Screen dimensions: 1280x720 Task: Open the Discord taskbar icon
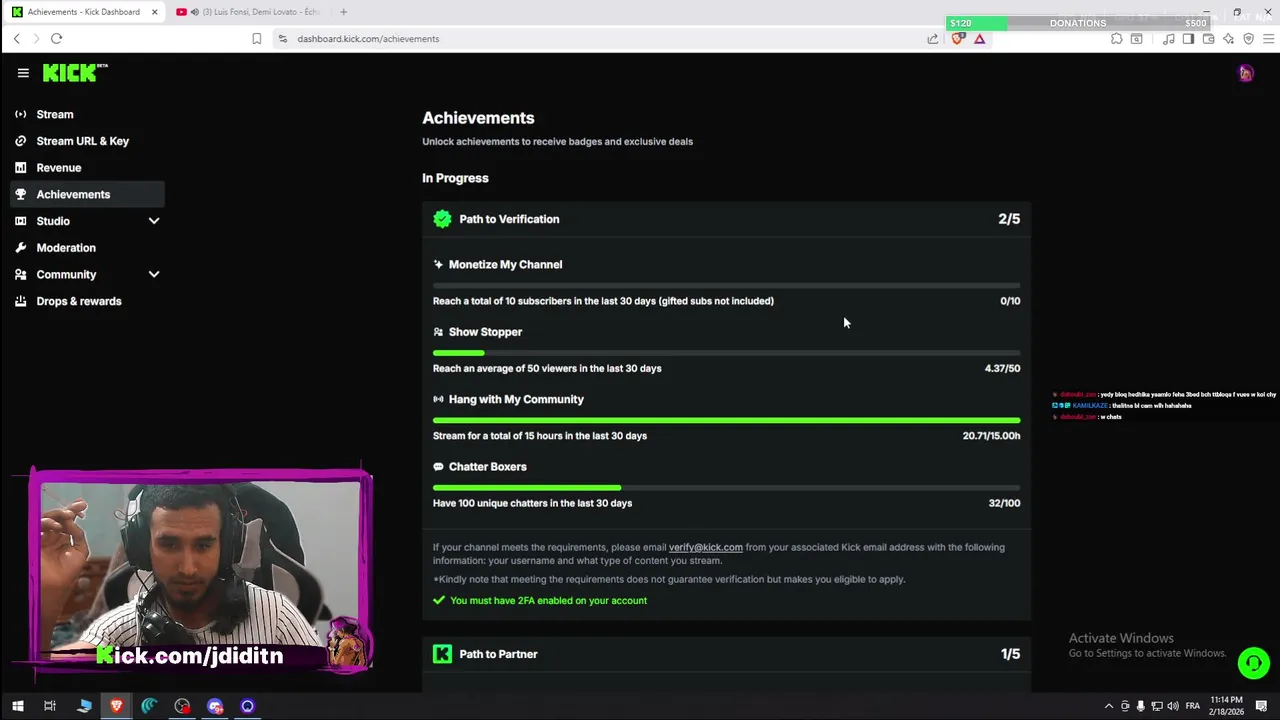(x=215, y=706)
